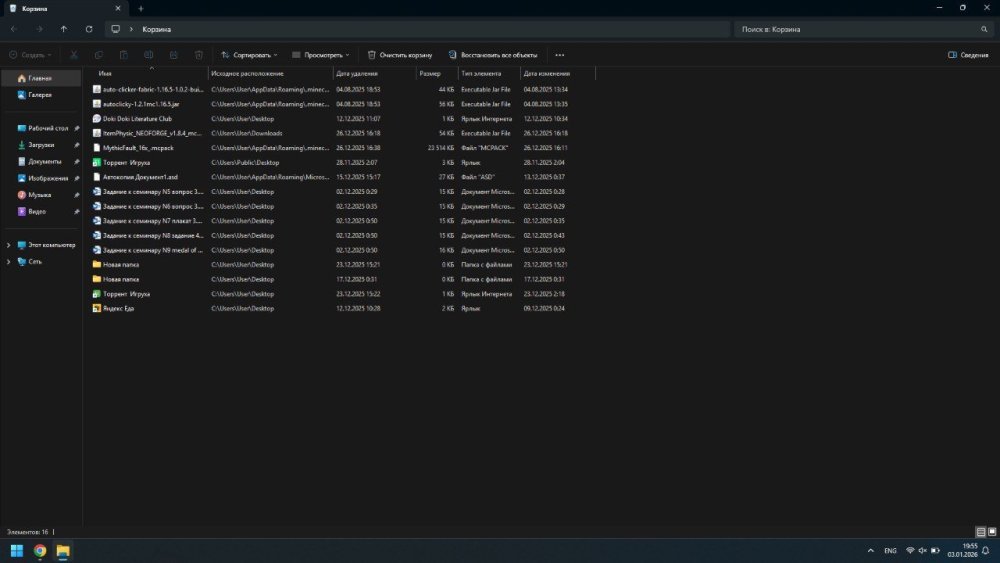Unpin Музыка via its pin icon
Image resolution: width=1000 pixels, height=563 pixels.
click(77, 194)
